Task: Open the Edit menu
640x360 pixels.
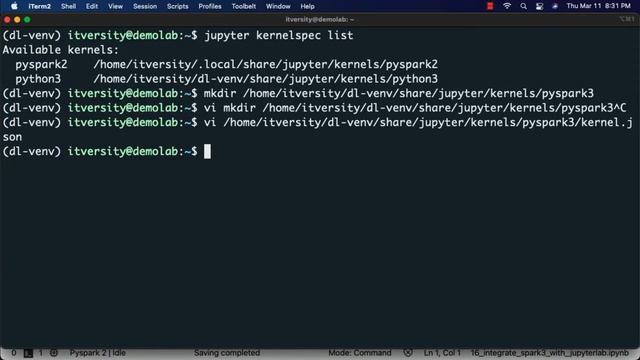Action: pos(92,7)
